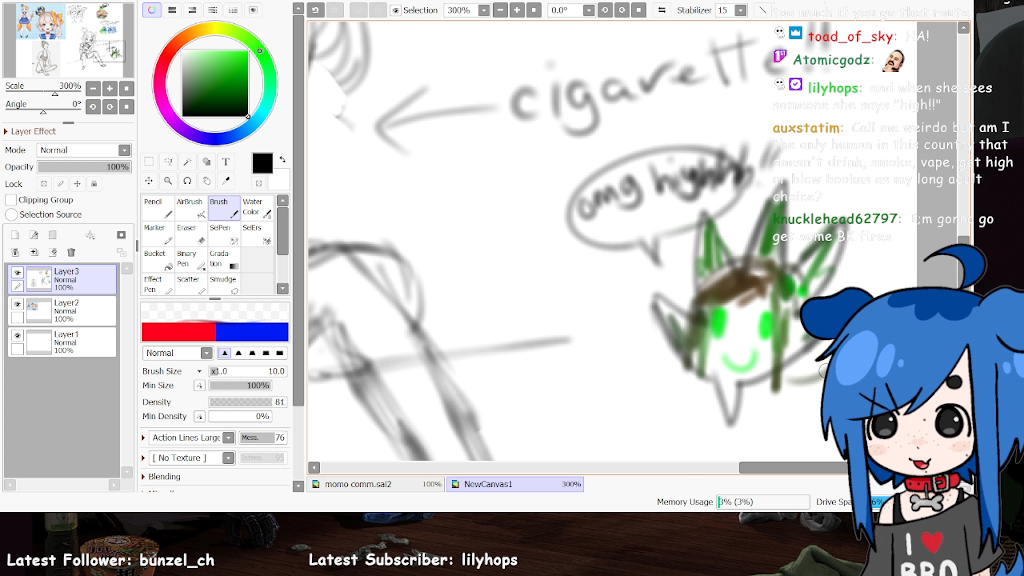The width and height of the screenshot is (1024, 576).
Task: Open the rotation angle 0.0° dropdown
Action: [x=588, y=10]
